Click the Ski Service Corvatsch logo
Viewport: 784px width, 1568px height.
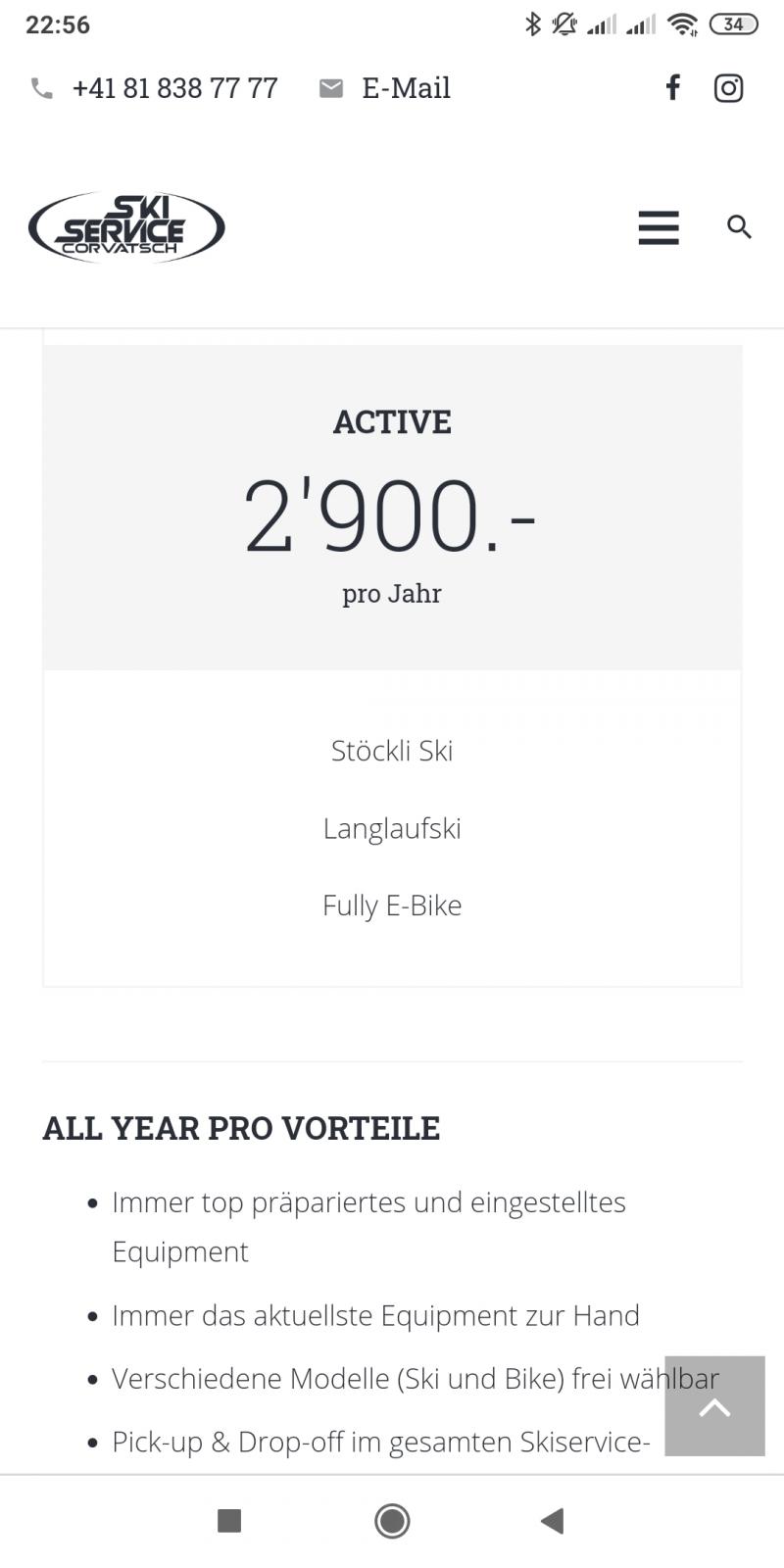coord(126,227)
